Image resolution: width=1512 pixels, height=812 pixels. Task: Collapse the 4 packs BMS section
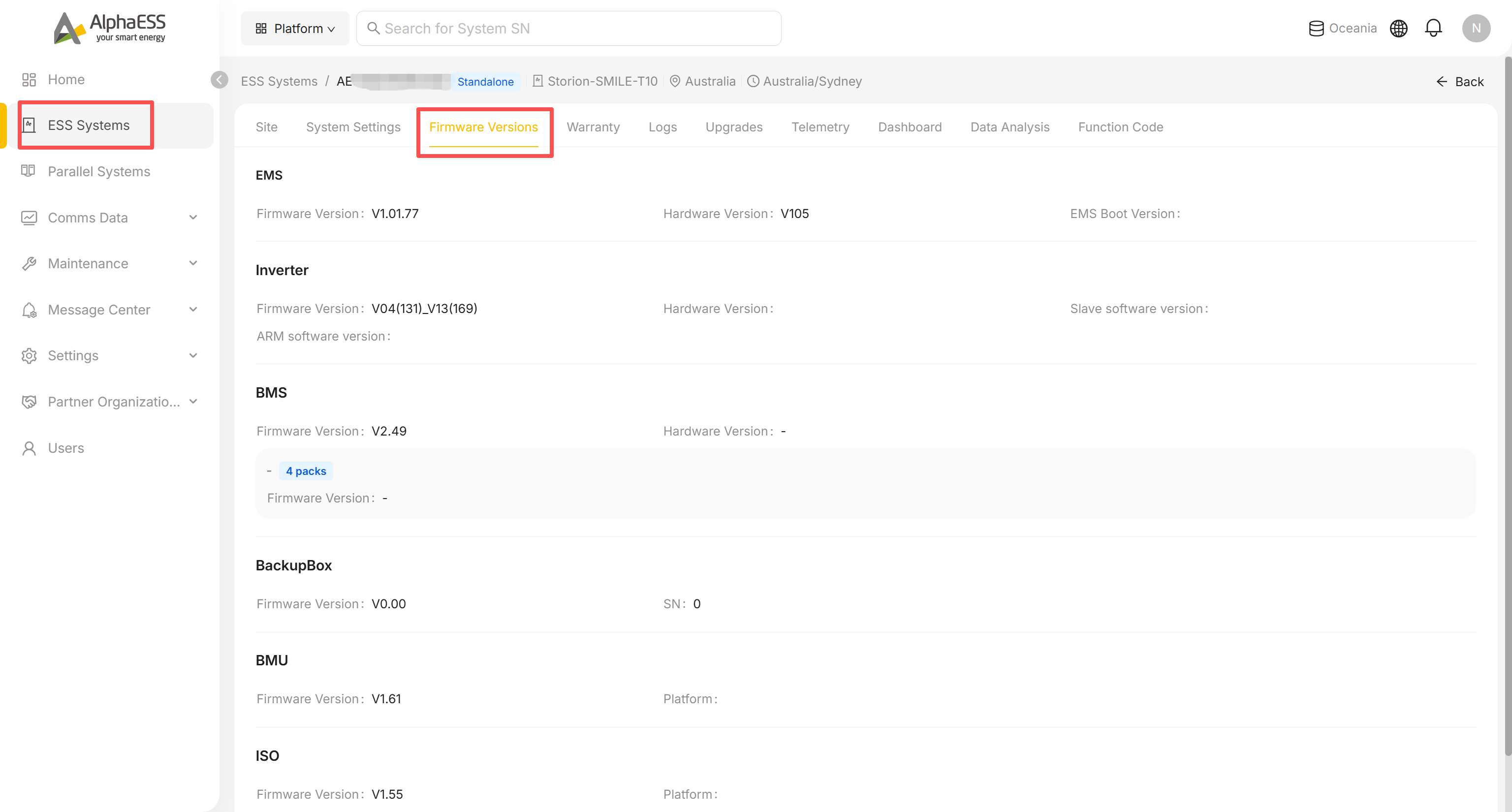tap(269, 471)
